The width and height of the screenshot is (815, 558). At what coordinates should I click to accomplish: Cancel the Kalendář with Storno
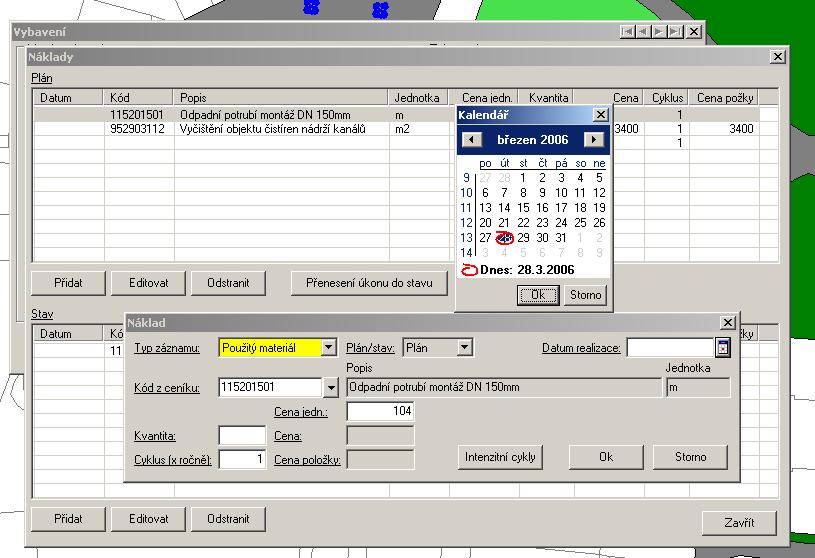pos(585,295)
